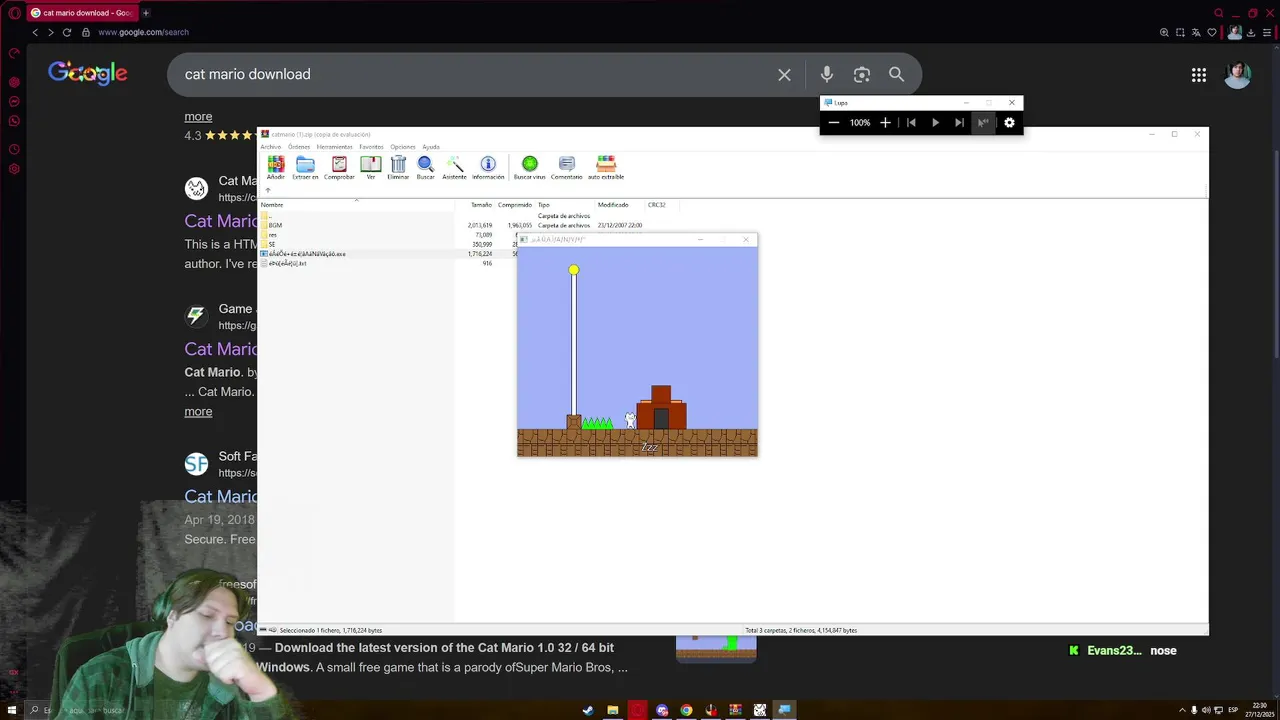The image size is (1280, 720).
Task: Click browser reload button
Action: point(67,32)
